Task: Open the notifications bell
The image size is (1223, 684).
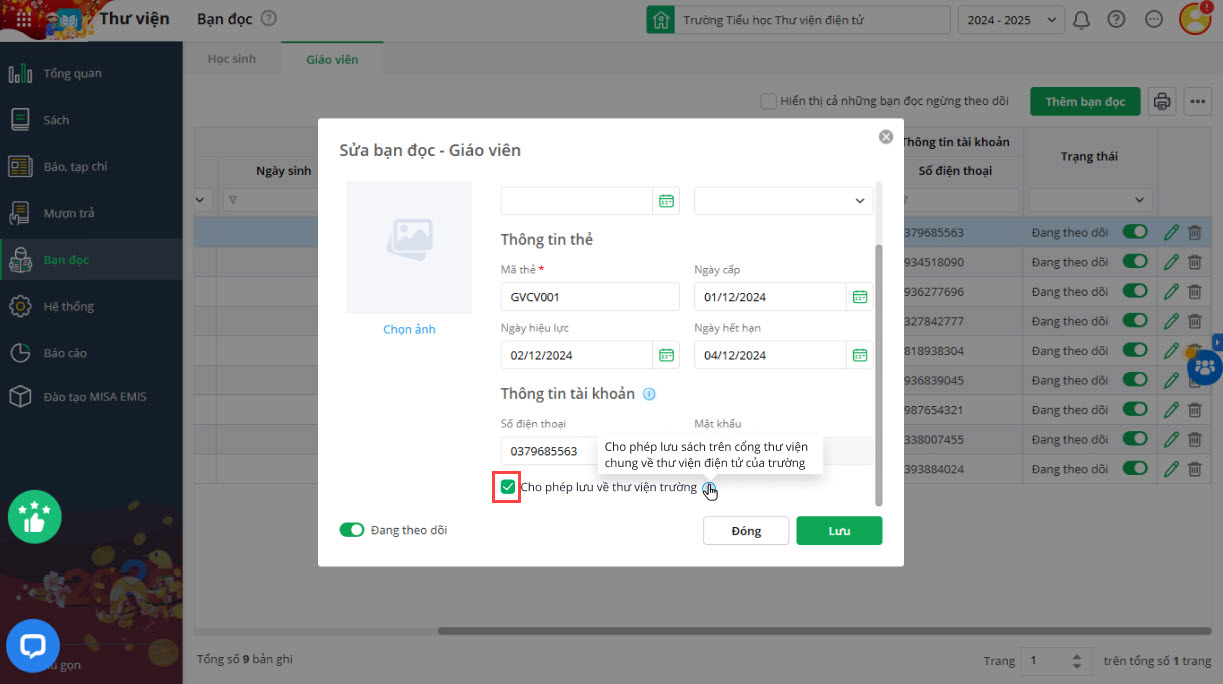Action: 1081,19
